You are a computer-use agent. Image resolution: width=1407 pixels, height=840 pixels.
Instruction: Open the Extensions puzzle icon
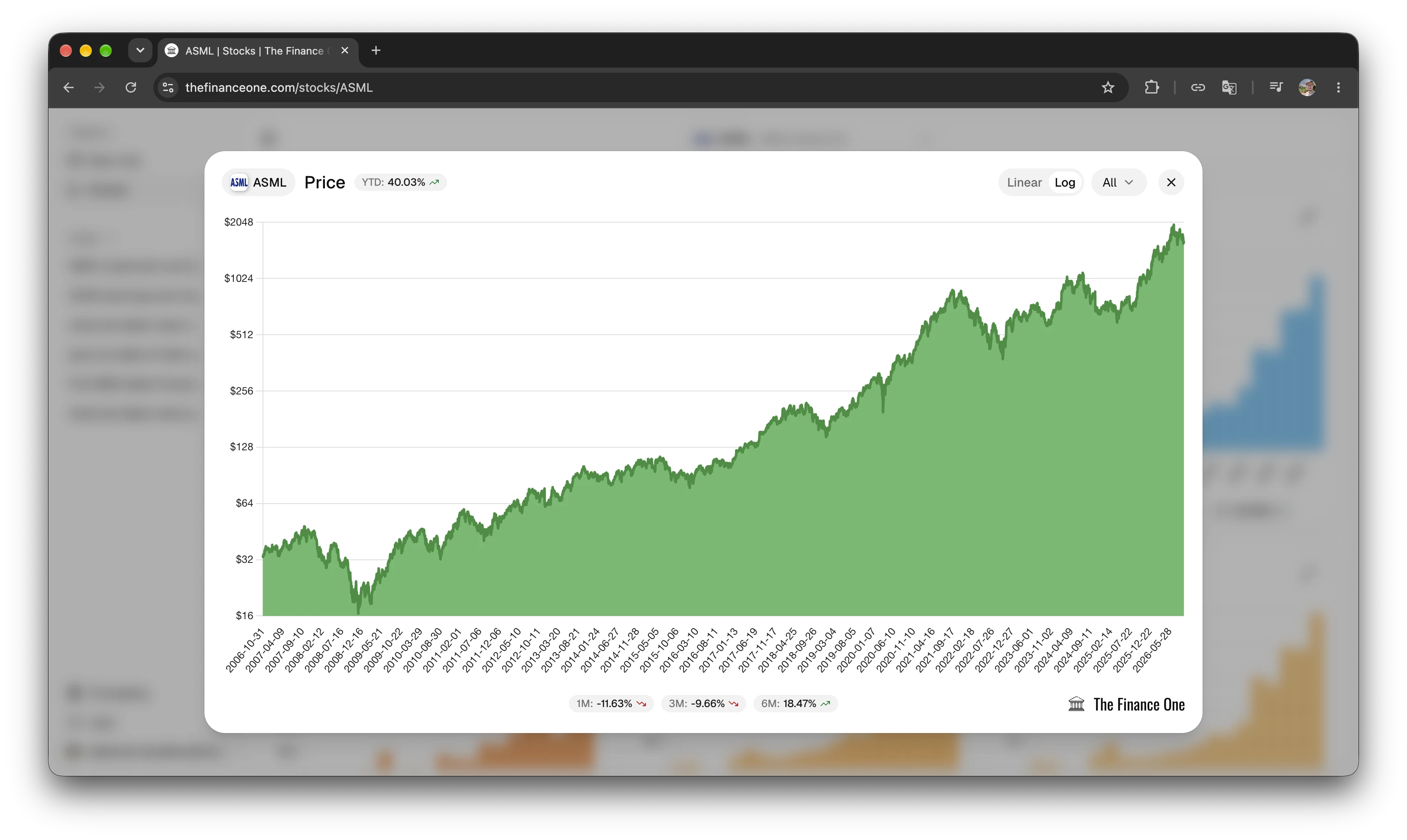point(1151,87)
